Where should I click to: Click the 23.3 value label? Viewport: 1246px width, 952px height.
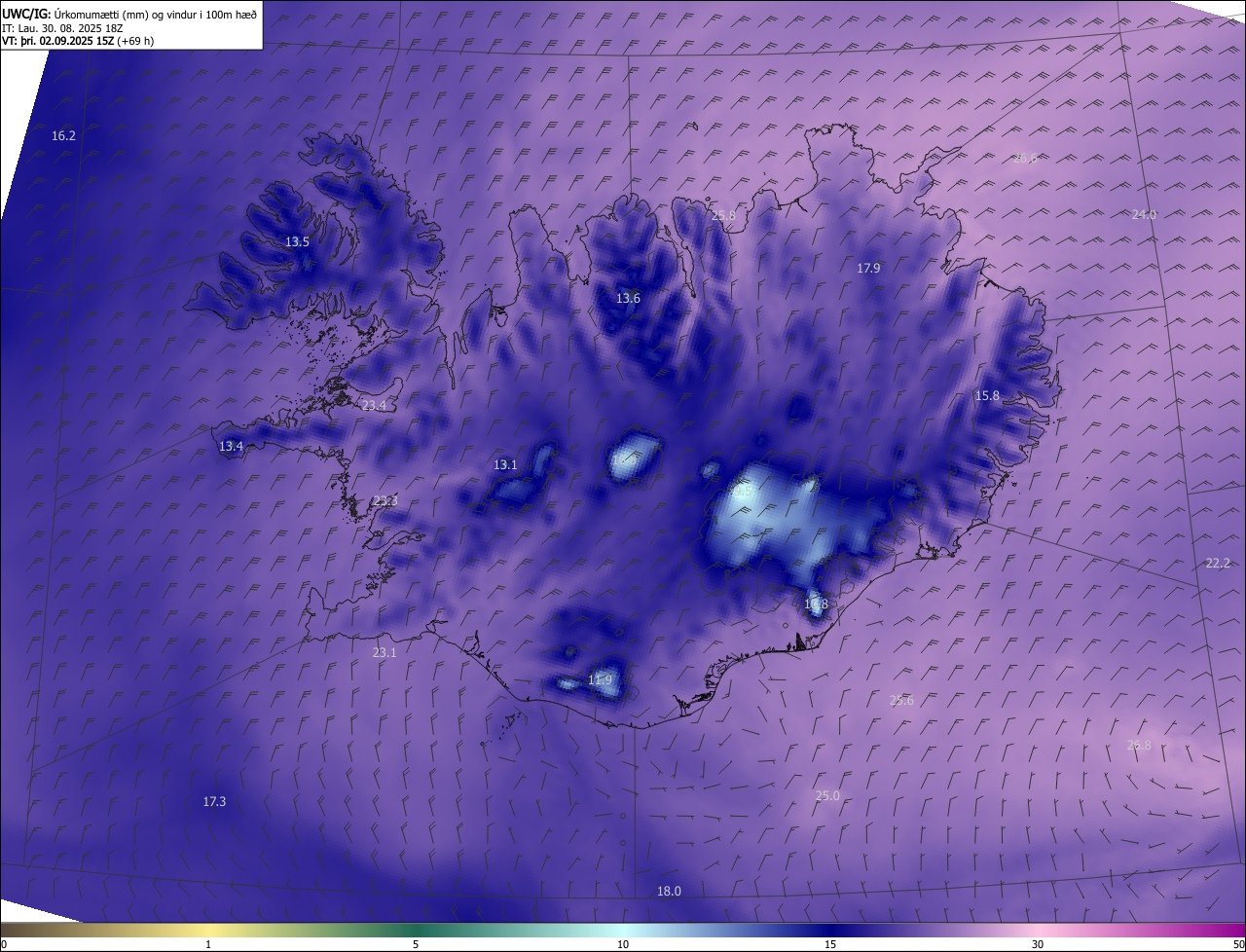(385, 501)
